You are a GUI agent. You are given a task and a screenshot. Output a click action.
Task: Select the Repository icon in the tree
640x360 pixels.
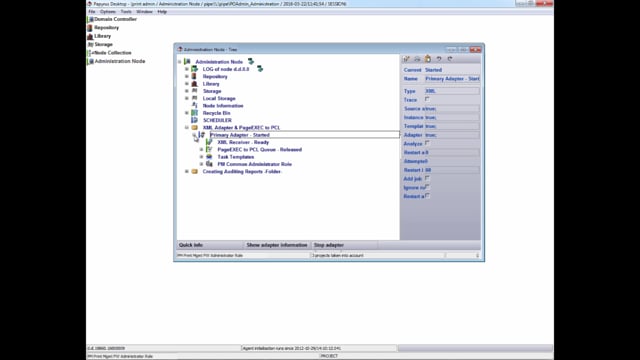[x=195, y=76]
